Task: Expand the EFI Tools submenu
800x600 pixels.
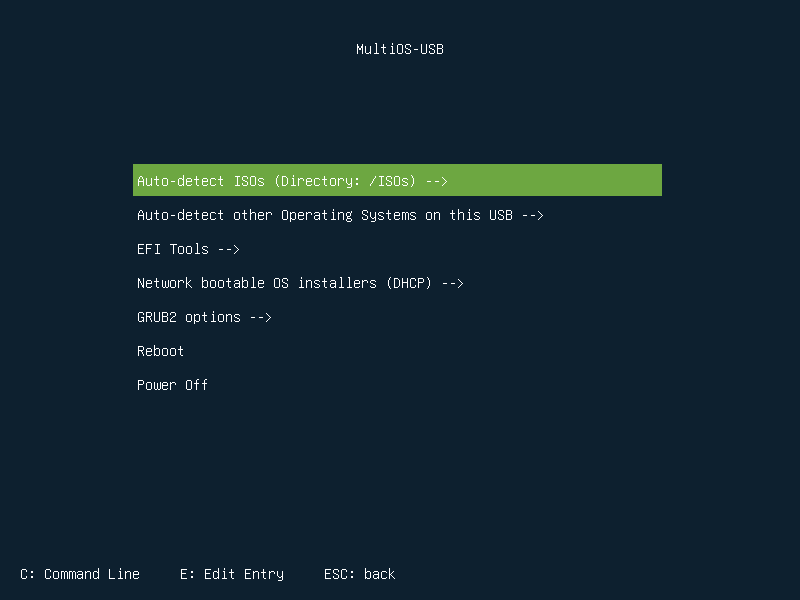Action: click(187, 249)
